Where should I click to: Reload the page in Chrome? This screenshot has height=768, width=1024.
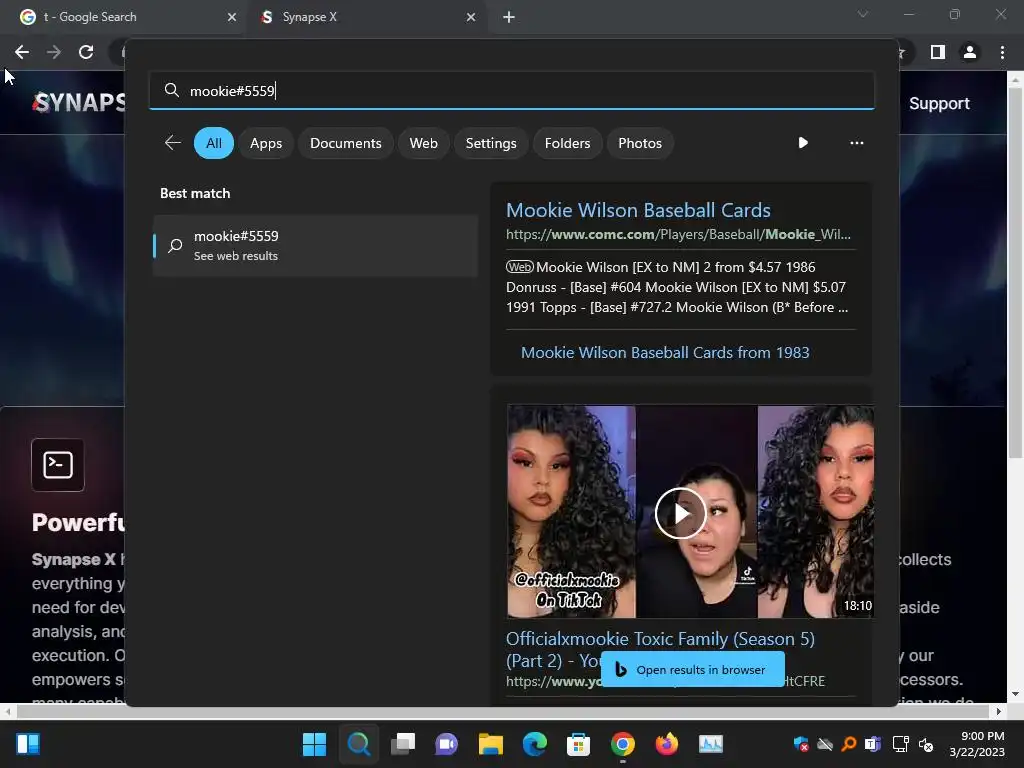click(x=86, y=52)
